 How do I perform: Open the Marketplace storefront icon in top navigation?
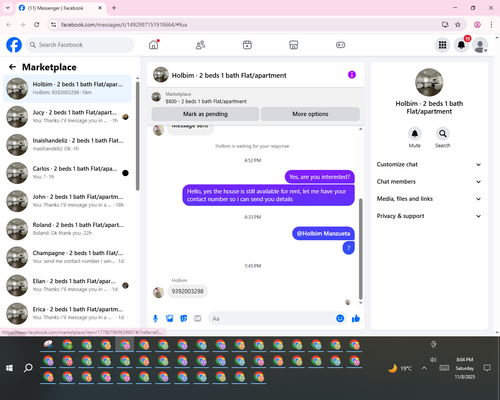294,45
